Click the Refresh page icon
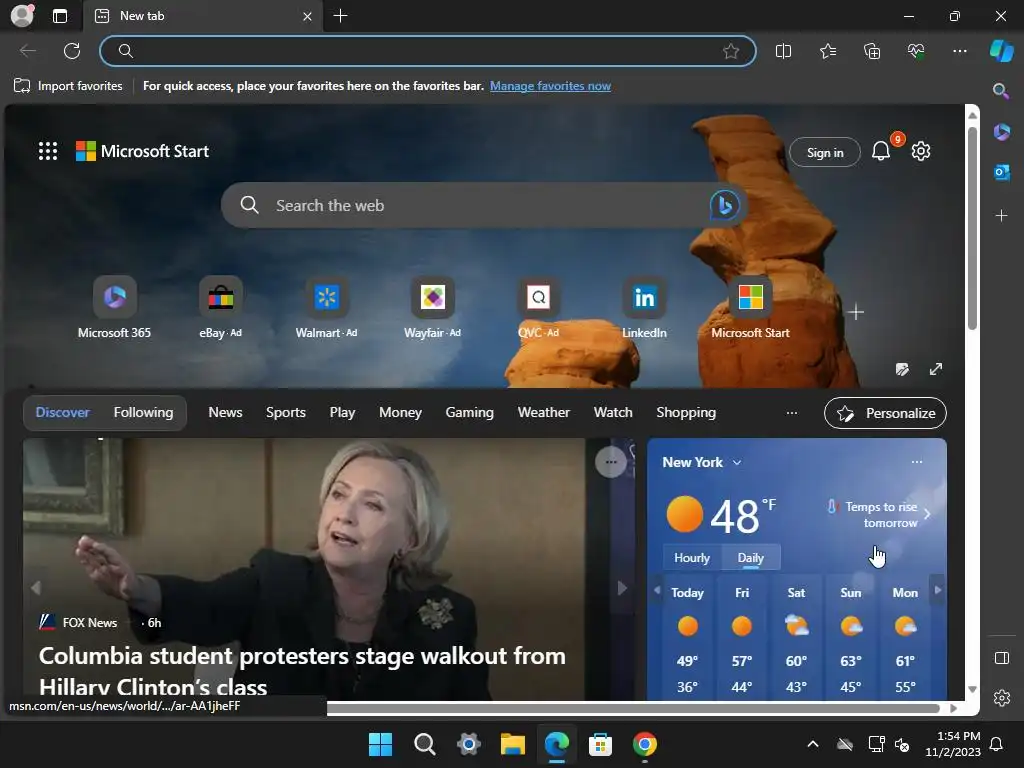 click(72, 51)
